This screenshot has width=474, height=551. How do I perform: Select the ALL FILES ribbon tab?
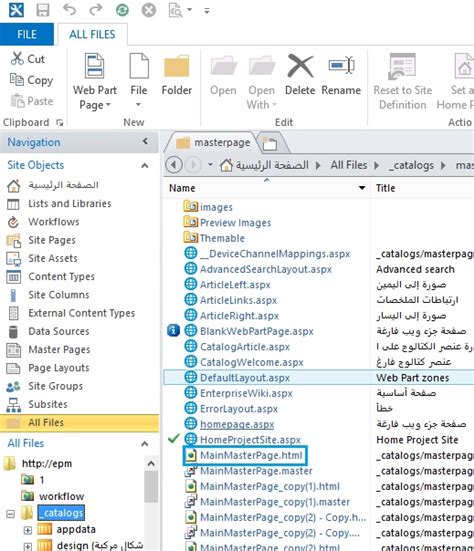coord(92,34)
